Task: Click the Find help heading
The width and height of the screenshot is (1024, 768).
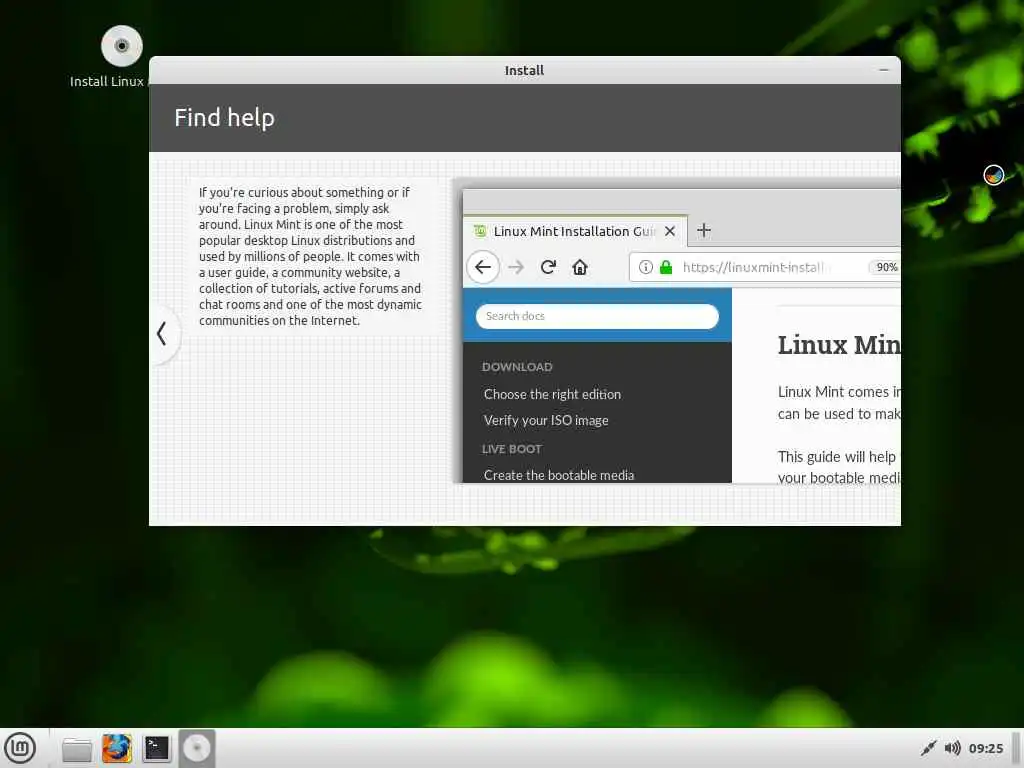Action: point(225,118)
